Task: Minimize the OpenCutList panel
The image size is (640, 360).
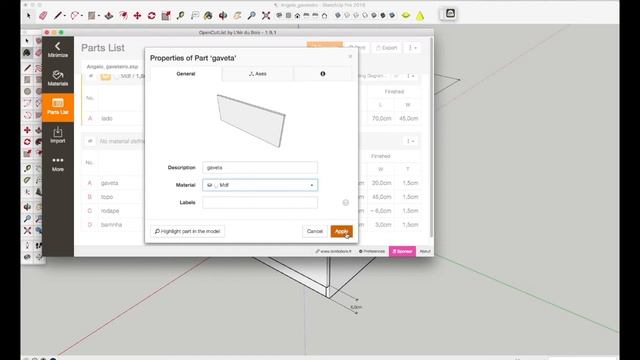Action: 58,50
